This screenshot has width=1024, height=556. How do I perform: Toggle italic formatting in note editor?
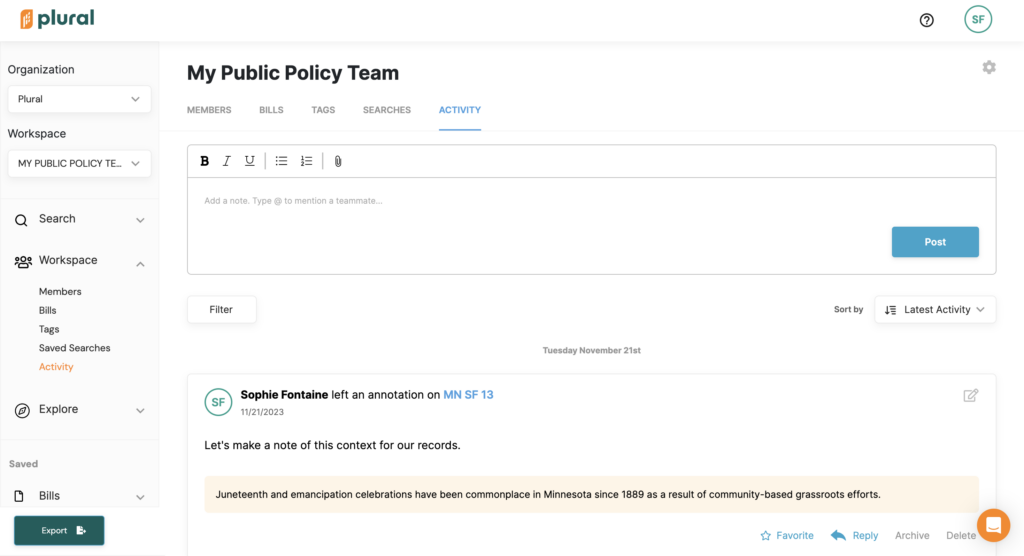point(227,161)
